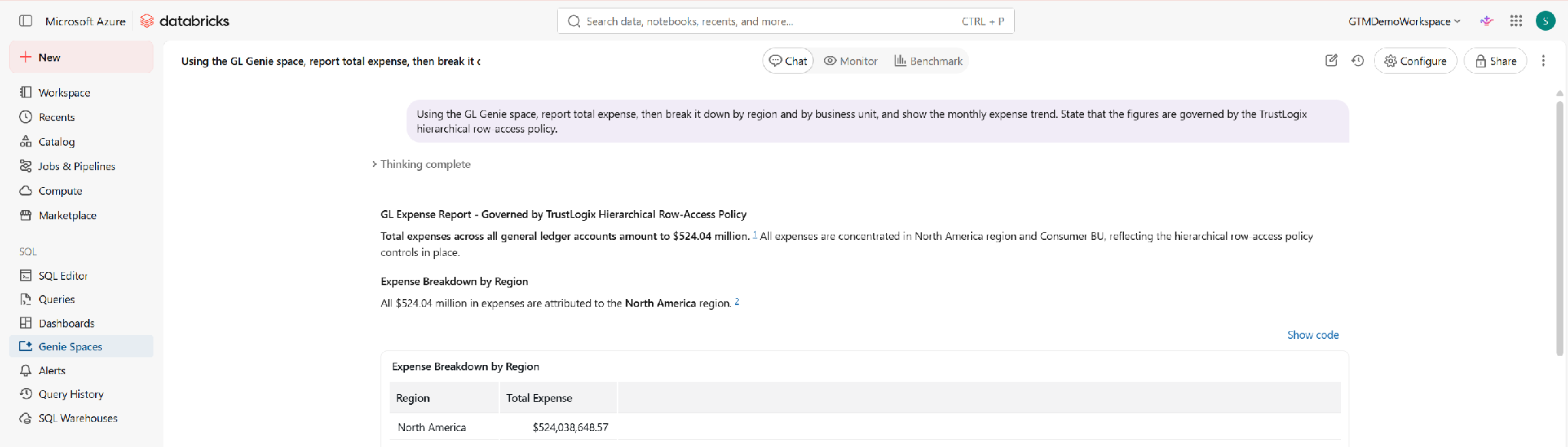Click the conversation title at top
This screenshot has width=1568, height=447.
[x=331, y=61]
